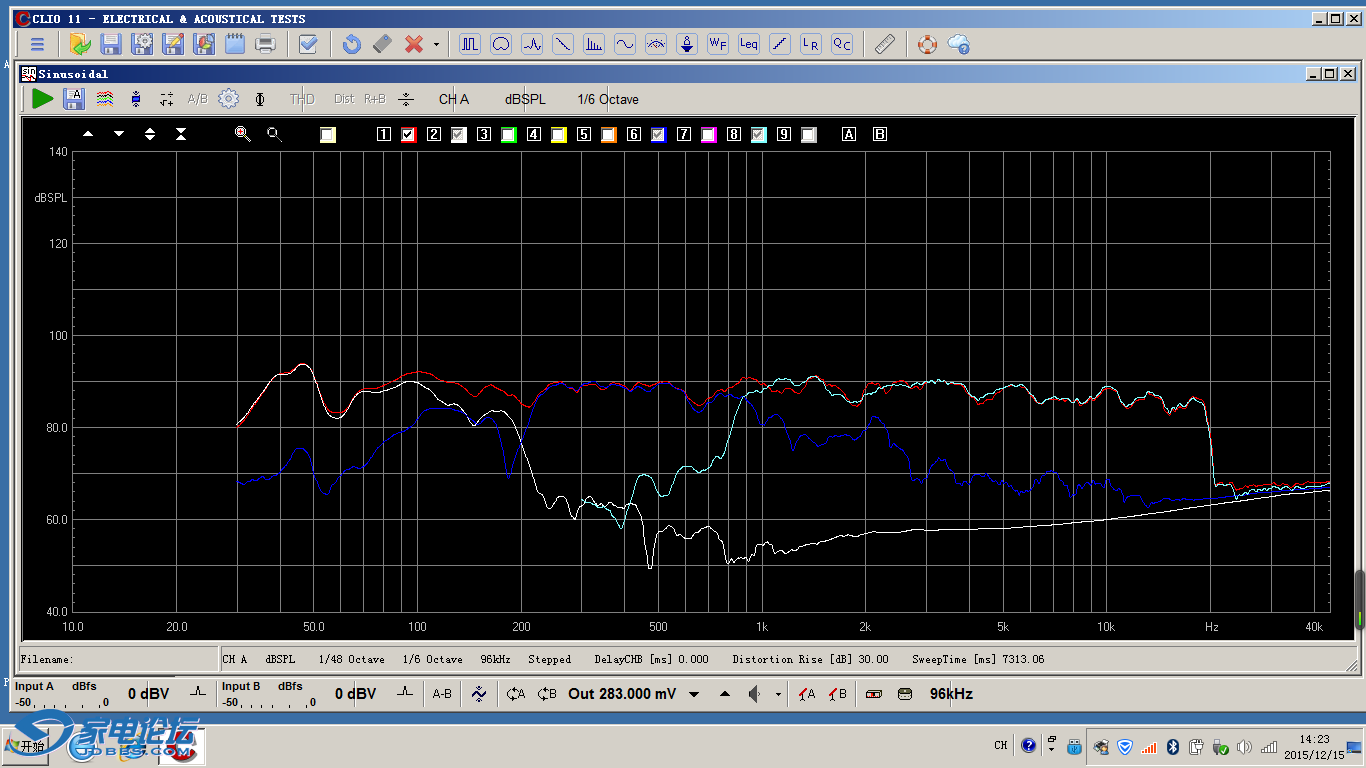Expand the output level dropdown arrow
1366x768 pixels.
point(694,694)
